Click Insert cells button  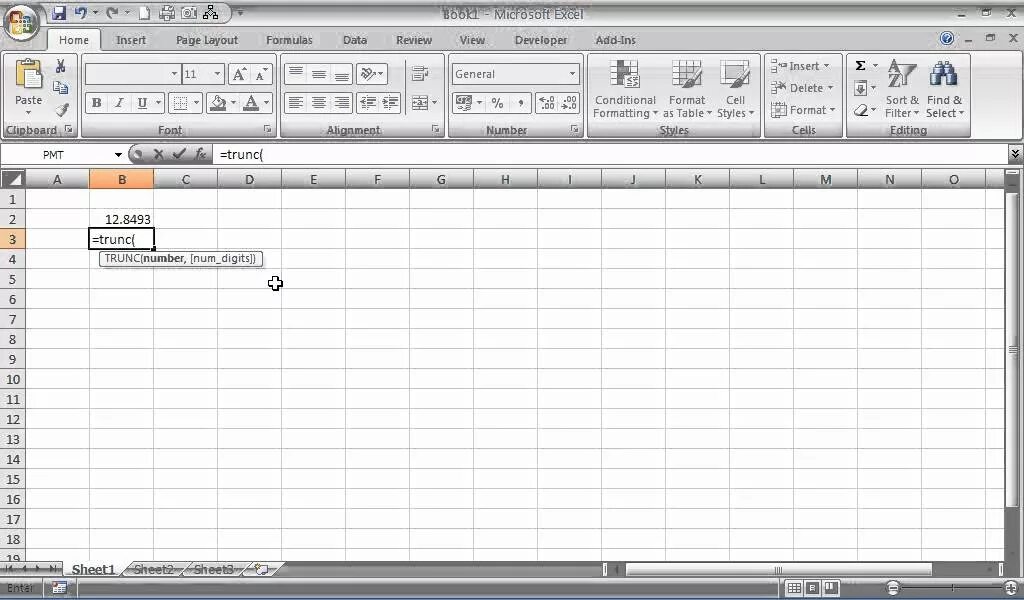click(799, 66)
